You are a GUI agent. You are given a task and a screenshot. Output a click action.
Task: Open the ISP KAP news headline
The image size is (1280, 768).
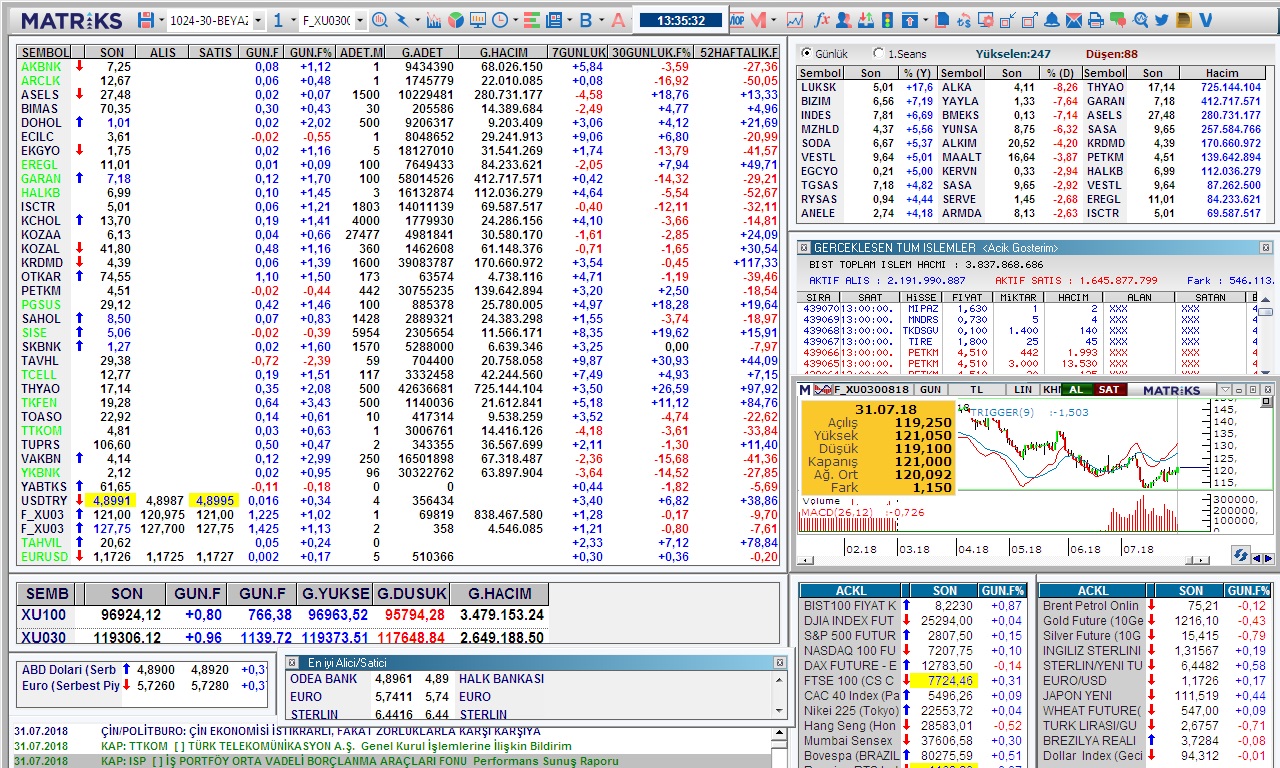[x=360, y=761]
